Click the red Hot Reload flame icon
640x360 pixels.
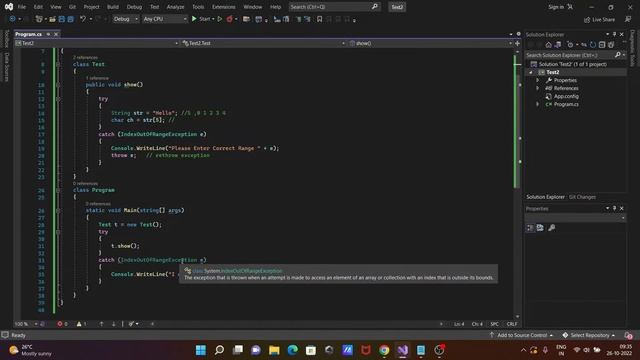pos(229,19)
